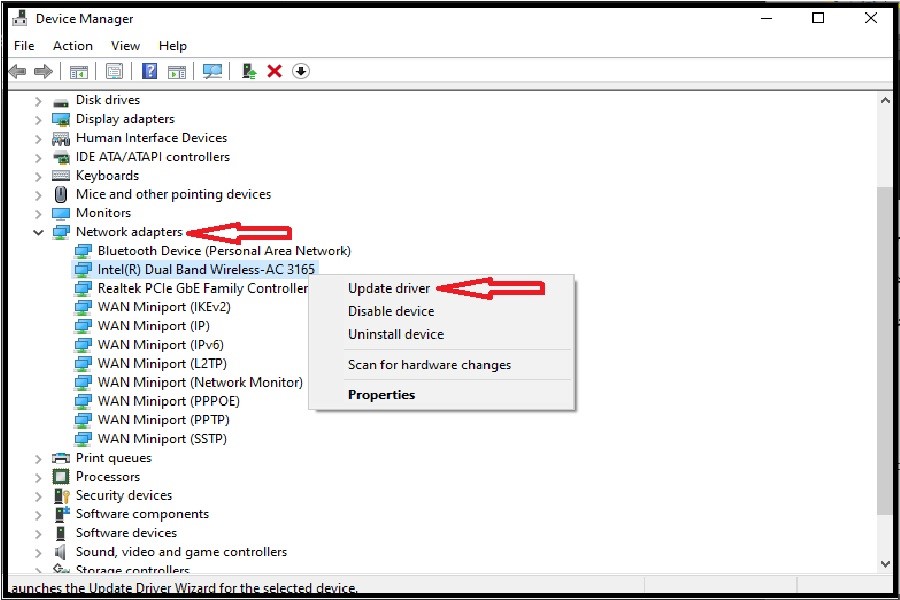This screenshot has height=600, width=900.
Task: Select Bluetooth Device (Personal Area Network)
Action: [224, 251]
